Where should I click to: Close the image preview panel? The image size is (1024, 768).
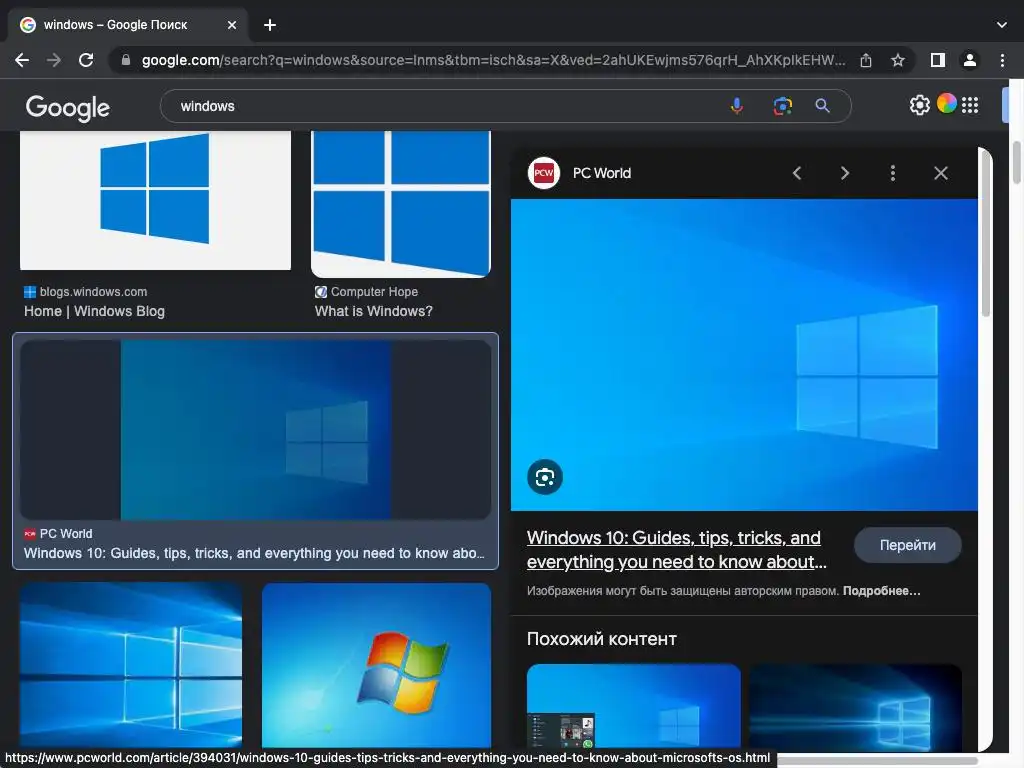click(940, 173)
